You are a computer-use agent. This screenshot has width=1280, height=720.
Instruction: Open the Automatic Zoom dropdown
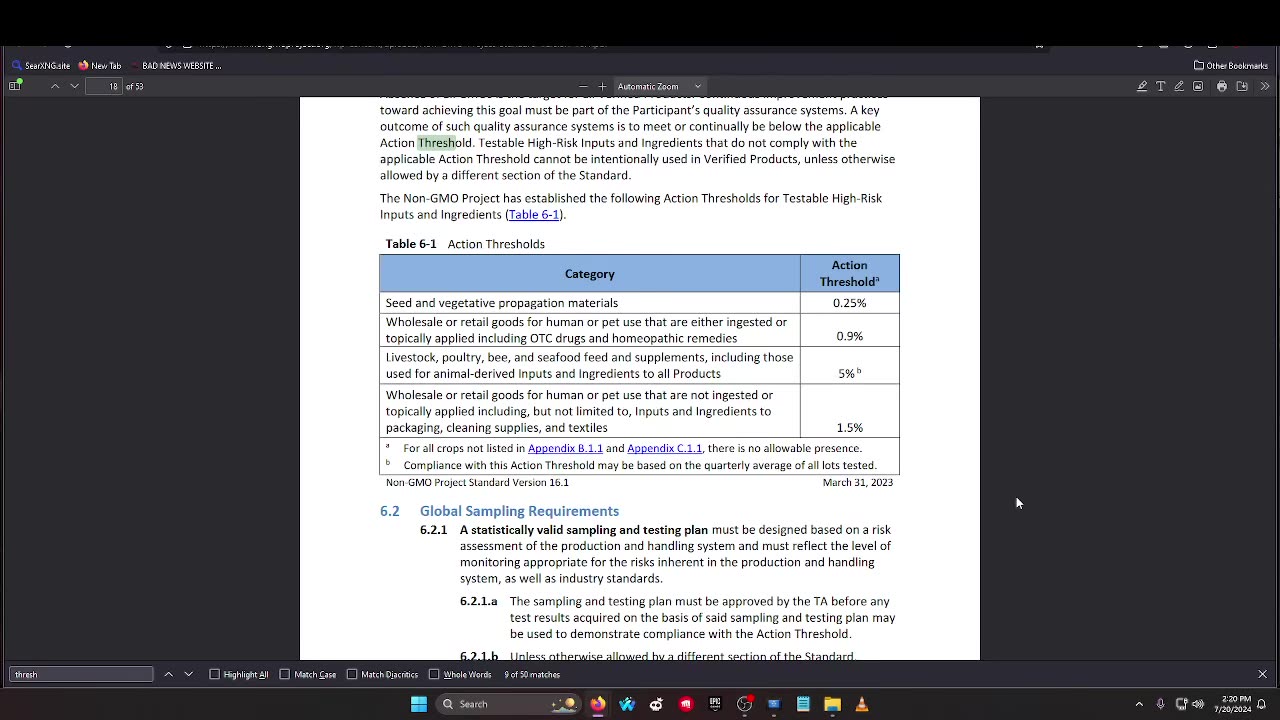659,86
